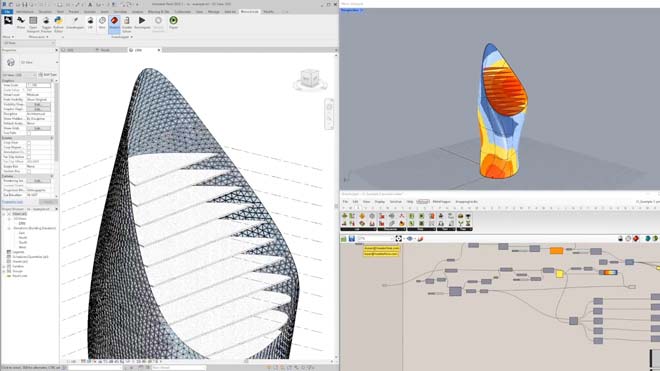Open the 3D View type selector dropdown
The width and height of the screenshot is (660, 371).
(30, 62)
